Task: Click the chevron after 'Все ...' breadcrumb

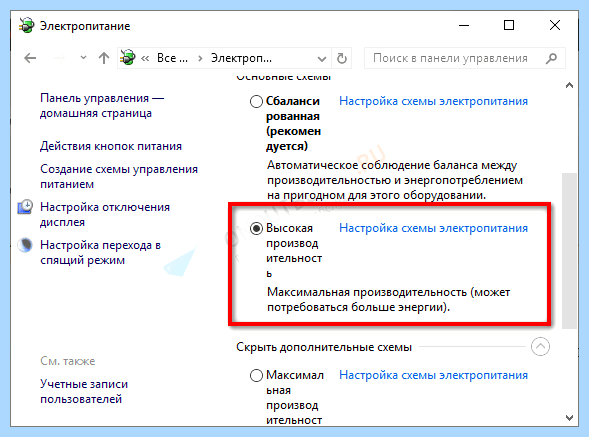Action: click(x=200, y=58)
